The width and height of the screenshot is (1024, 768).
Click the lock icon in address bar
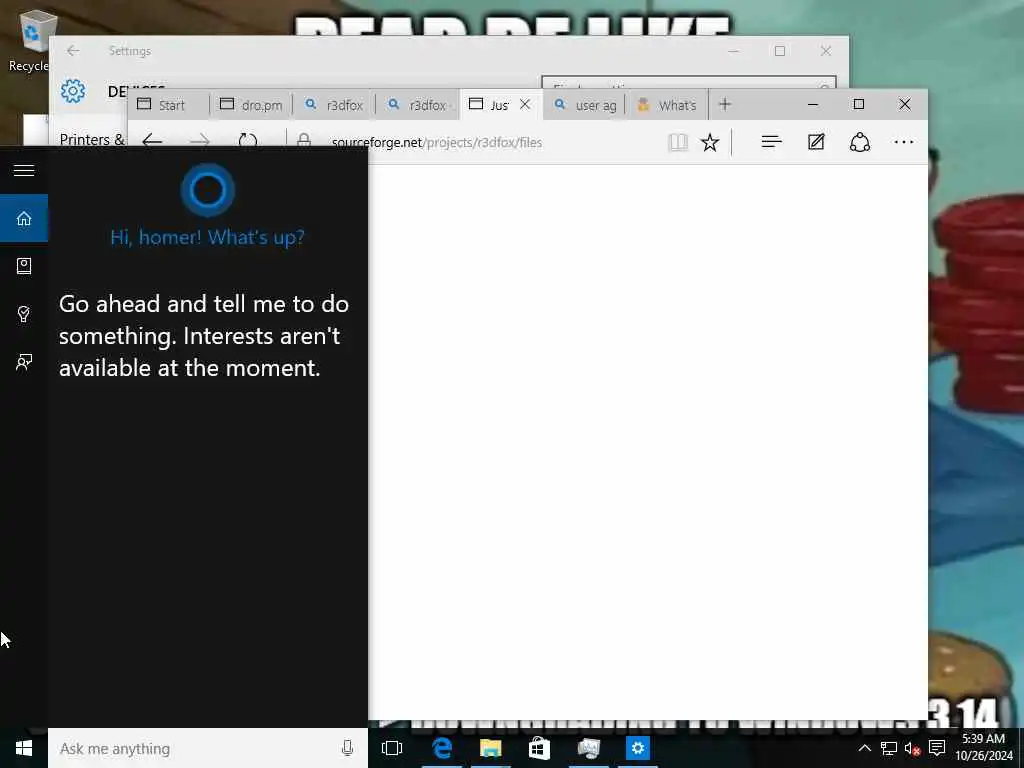pos(304,141)
